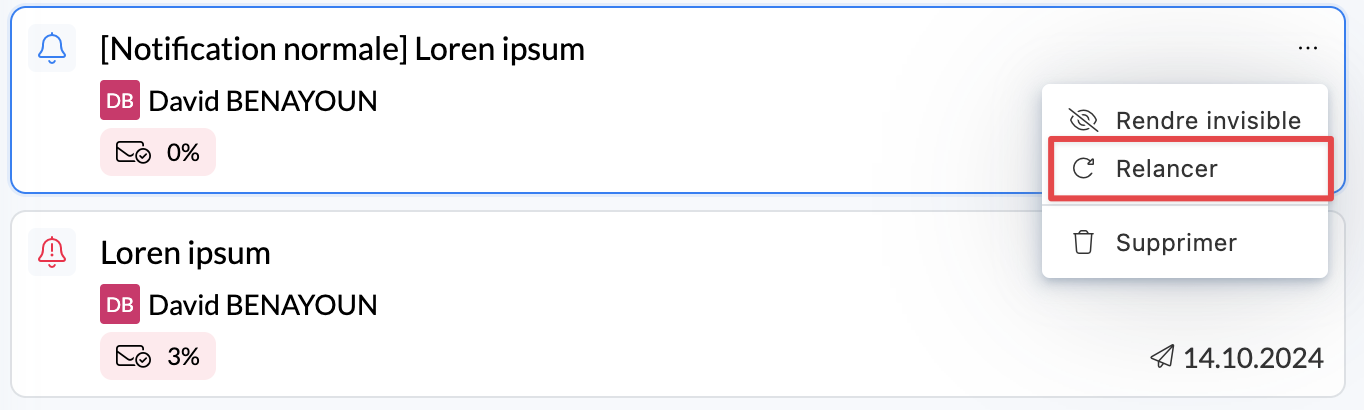
Task: Click the DB avatar in the first notification
Action: coord(120,101)
